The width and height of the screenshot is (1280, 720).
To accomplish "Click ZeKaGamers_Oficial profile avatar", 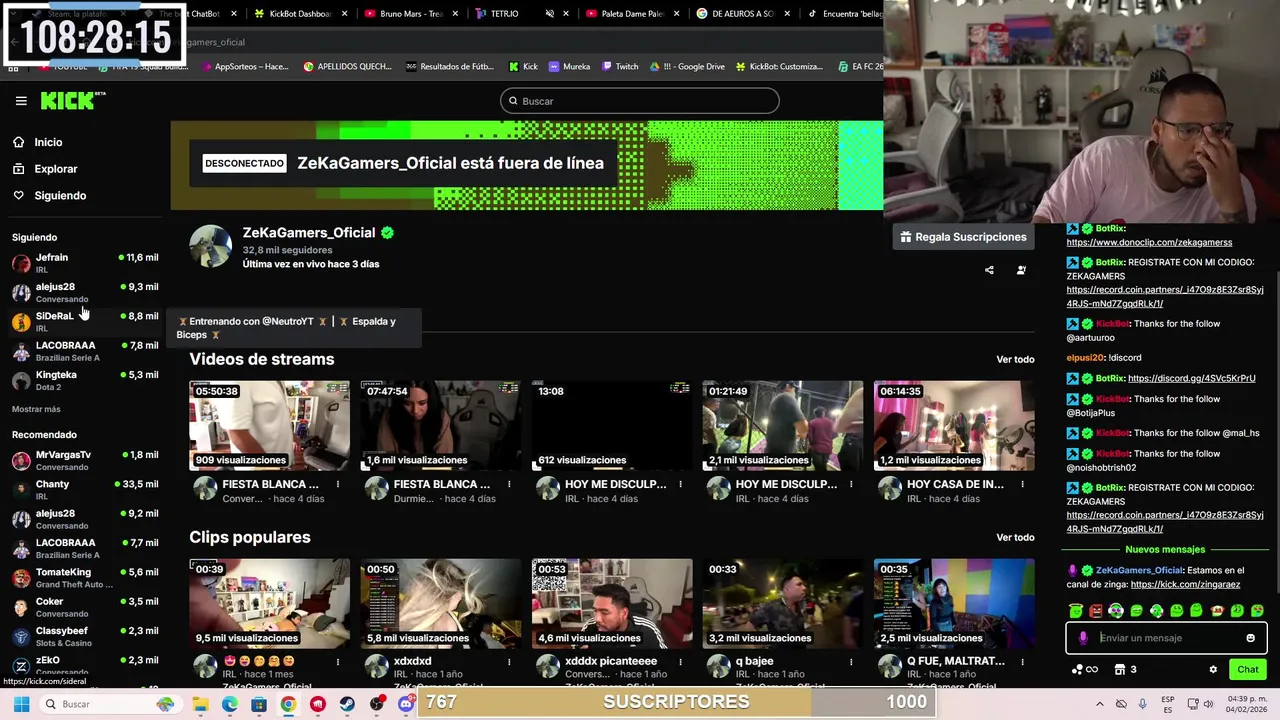I will pos(211,246).
